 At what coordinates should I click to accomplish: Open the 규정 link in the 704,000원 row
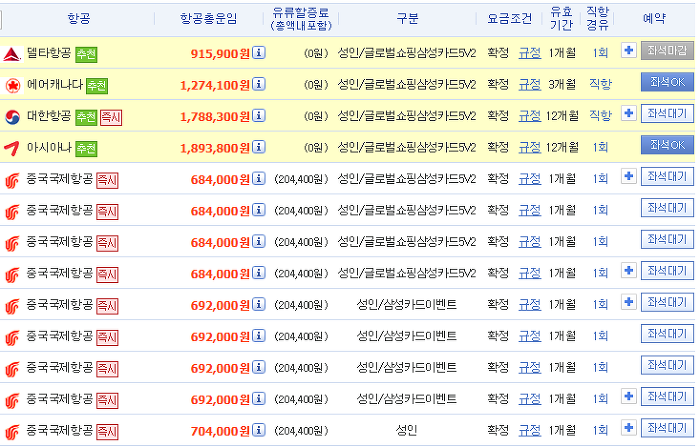pos(529,430)
